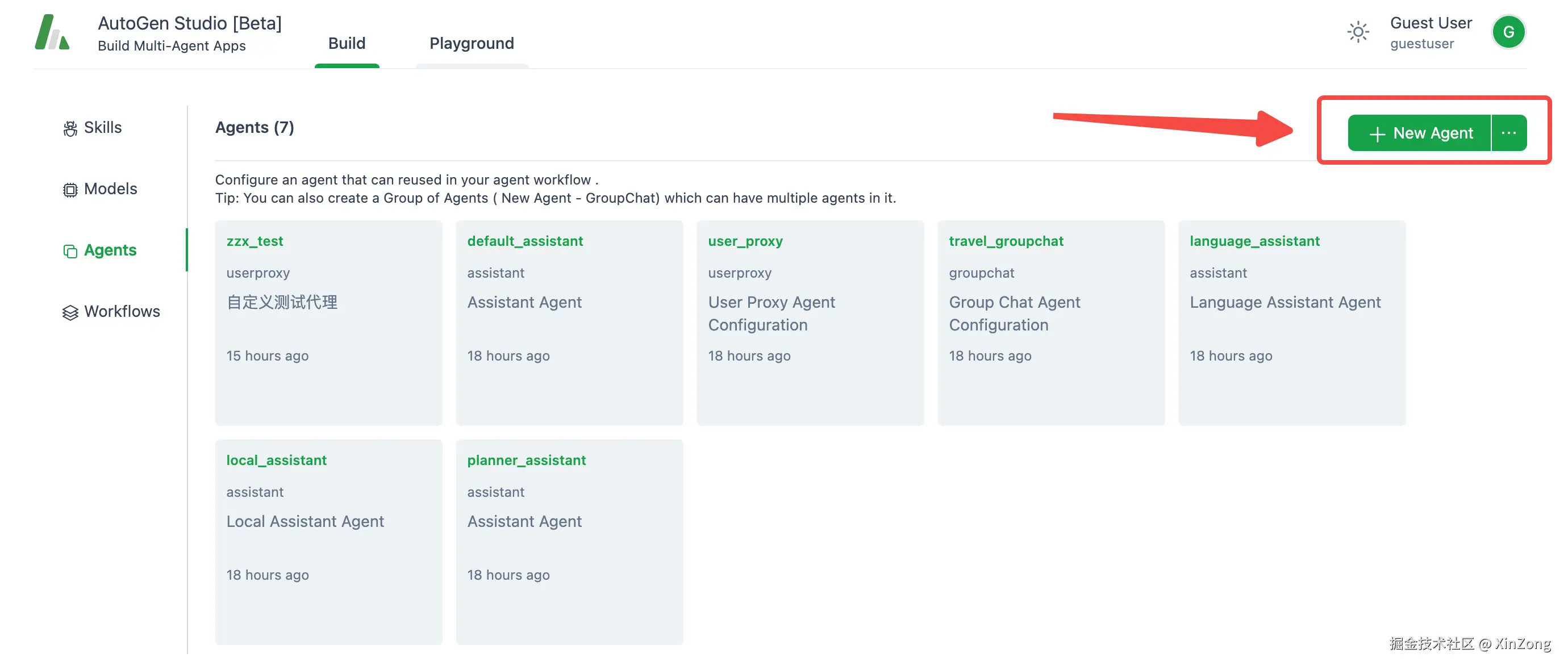
Task: Click the green G user avatar
Action: tap(1508, 32)
